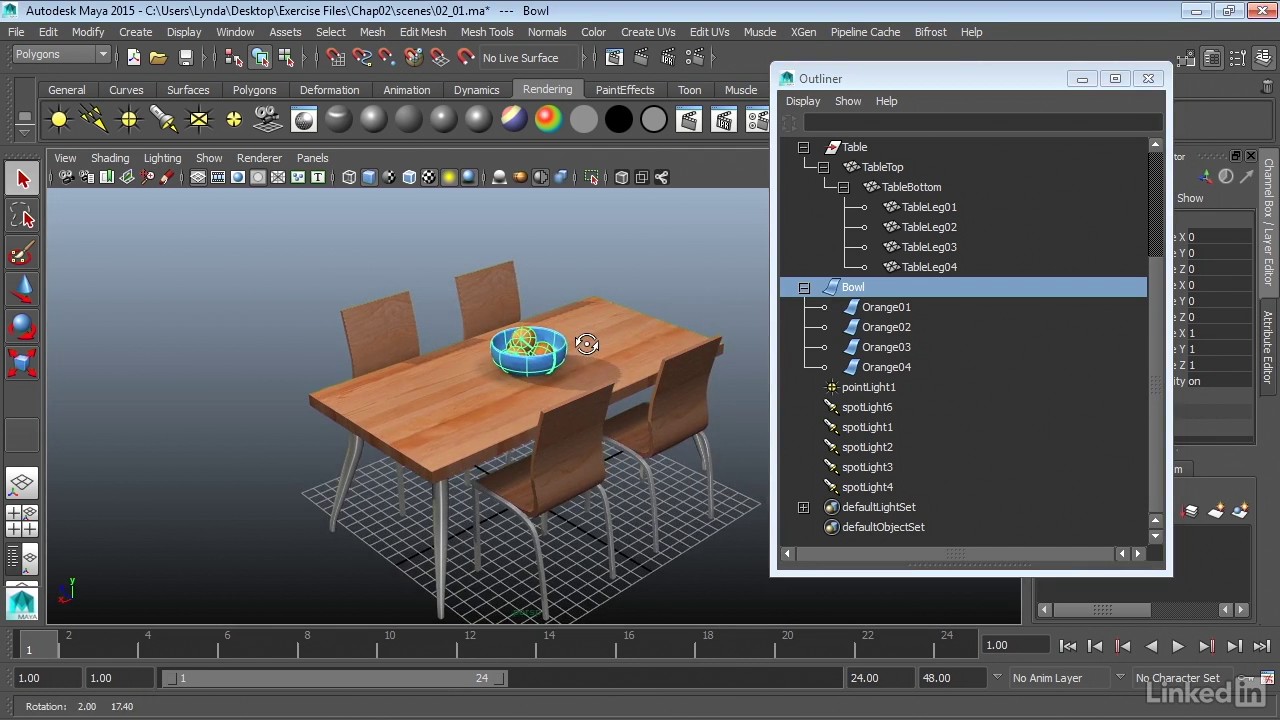Image resolution: width=1280 pixels, height=720 pixels.
Task: Create a directional light from the shelf
Action: click(94, 120)
